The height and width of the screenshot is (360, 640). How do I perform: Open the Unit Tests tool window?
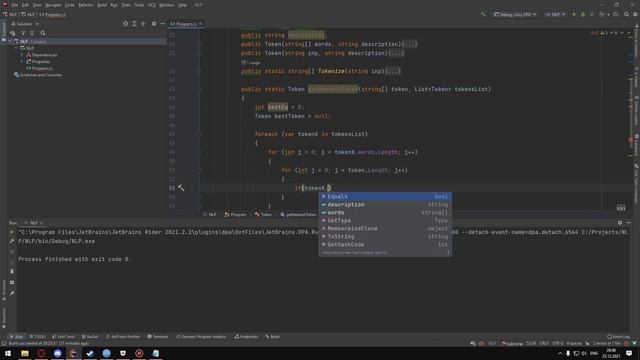click(63, 337)
